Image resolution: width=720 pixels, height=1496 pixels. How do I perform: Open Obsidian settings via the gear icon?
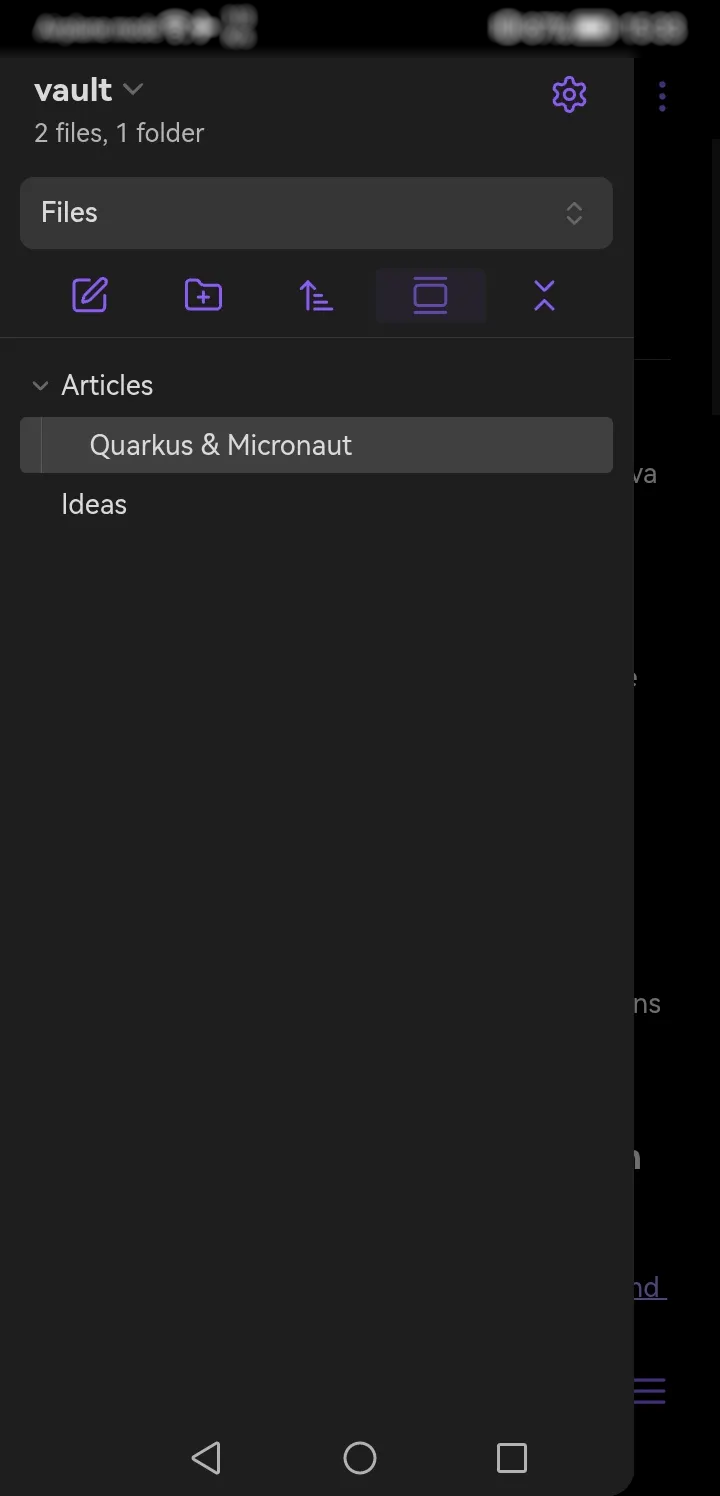[568, 94]
